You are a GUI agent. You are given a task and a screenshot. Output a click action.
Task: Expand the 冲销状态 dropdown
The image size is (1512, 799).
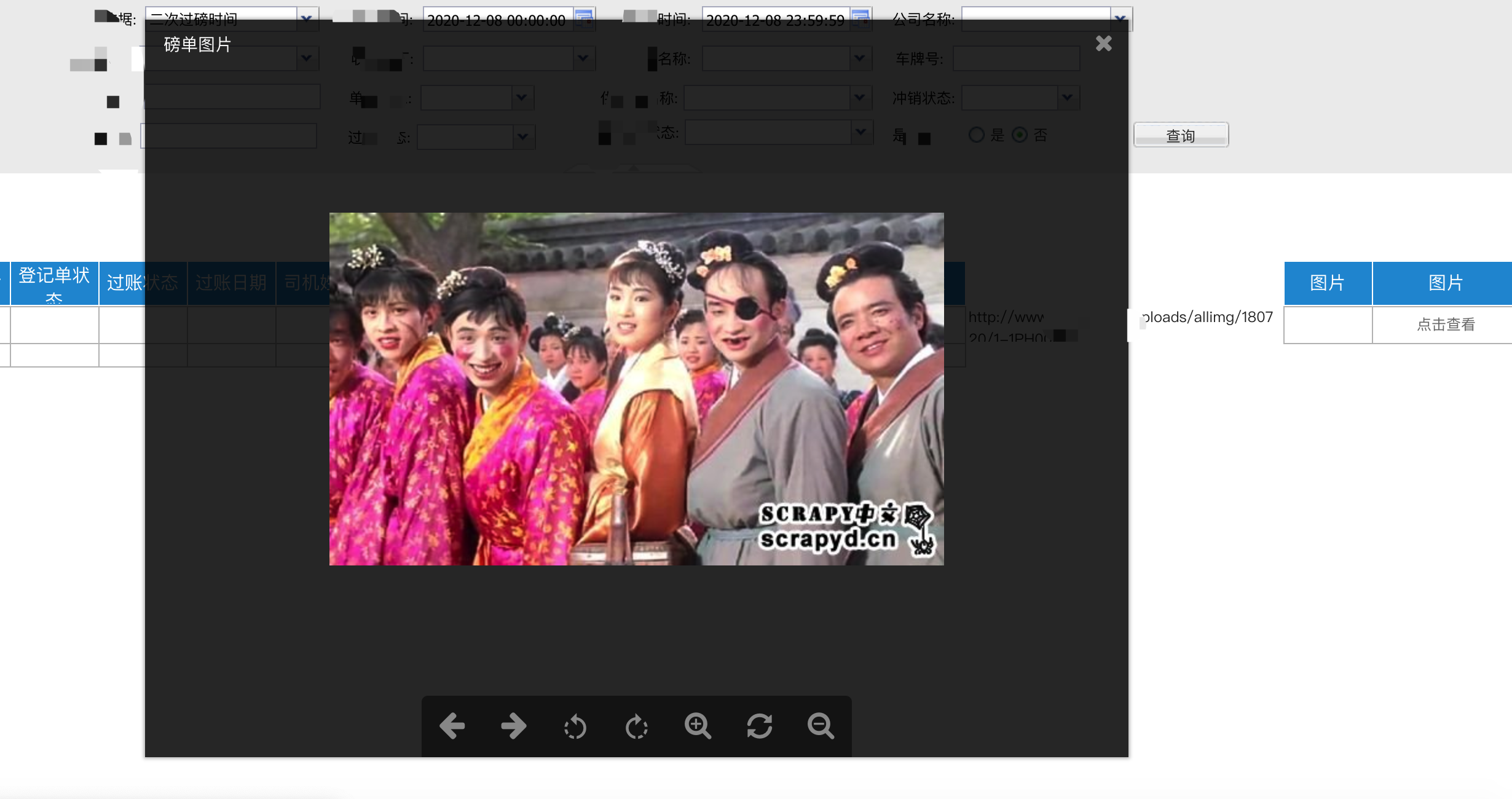point(1068,97)
